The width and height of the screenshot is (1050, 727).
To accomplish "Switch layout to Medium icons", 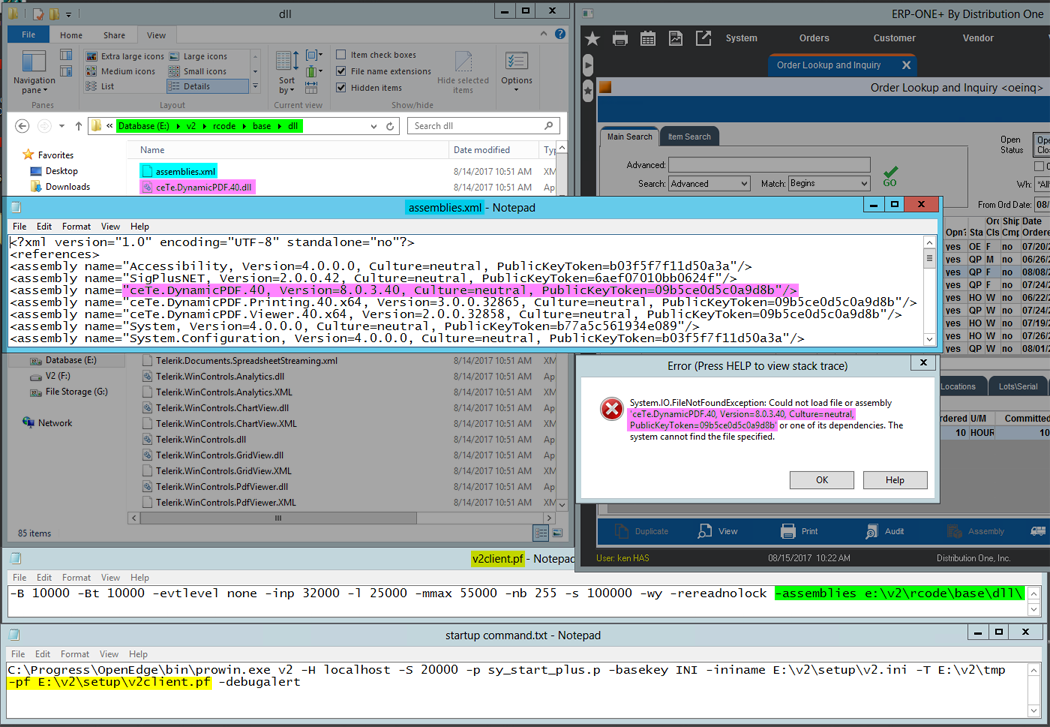I will [121, 71].
